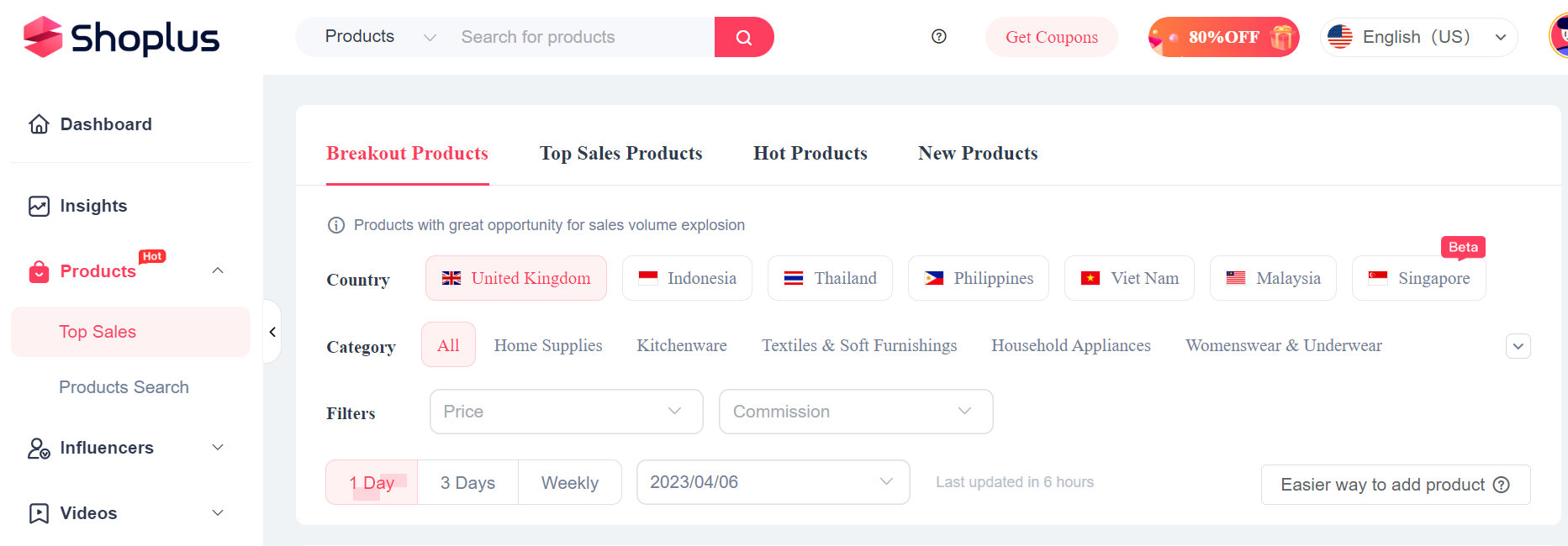Open the Commission filter dropdown

tap(856, 412)
